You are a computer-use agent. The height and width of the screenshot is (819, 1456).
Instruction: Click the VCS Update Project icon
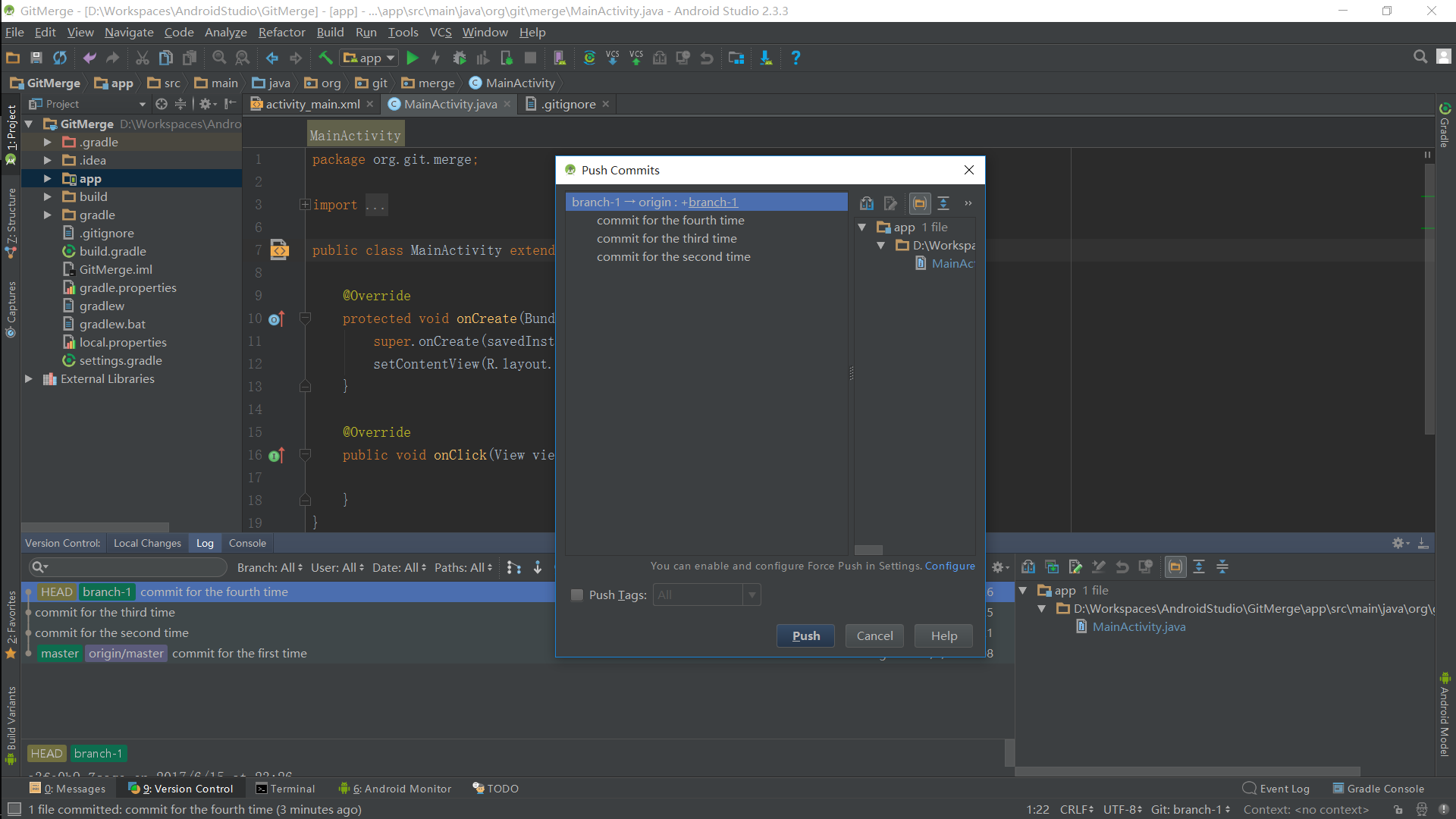point(613,58)
